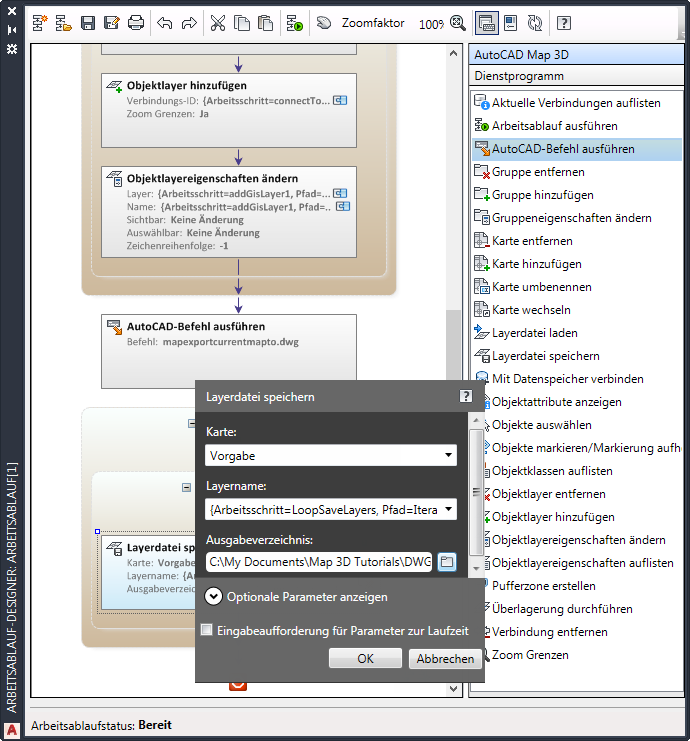The image size is (690, 741).
Task: Copy the selected activity
Action: click(242, 23)
